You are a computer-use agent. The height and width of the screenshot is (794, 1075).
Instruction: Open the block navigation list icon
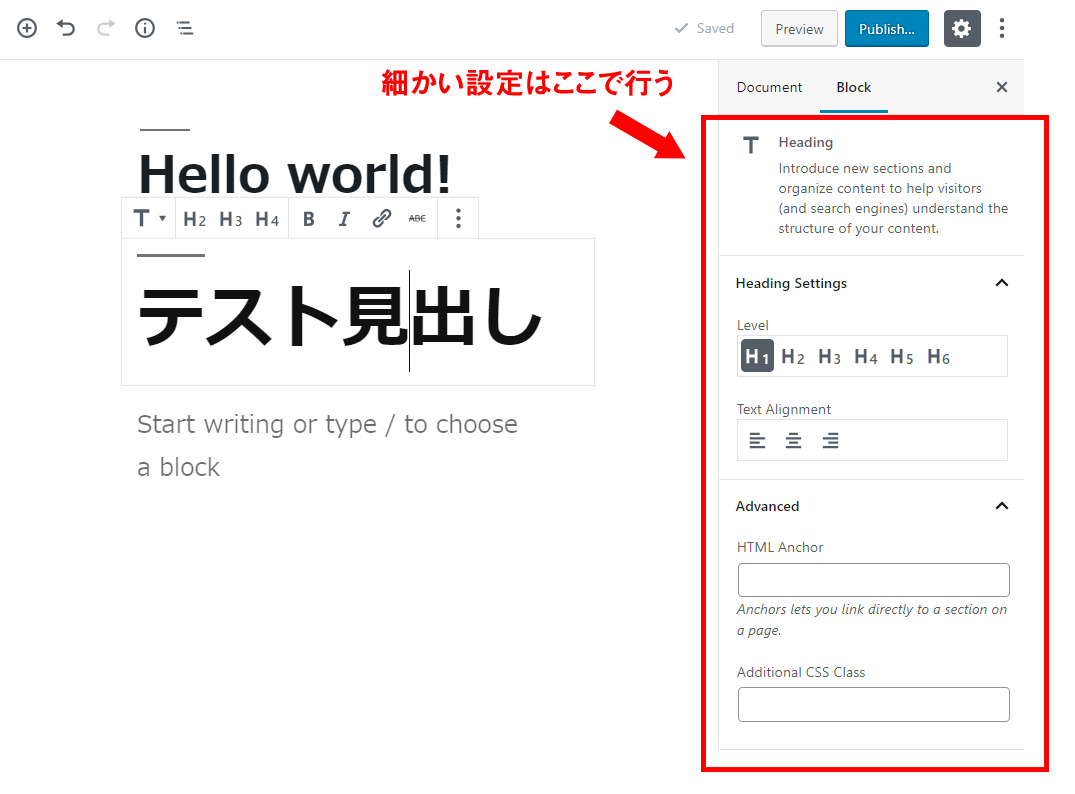coord(185,28)
